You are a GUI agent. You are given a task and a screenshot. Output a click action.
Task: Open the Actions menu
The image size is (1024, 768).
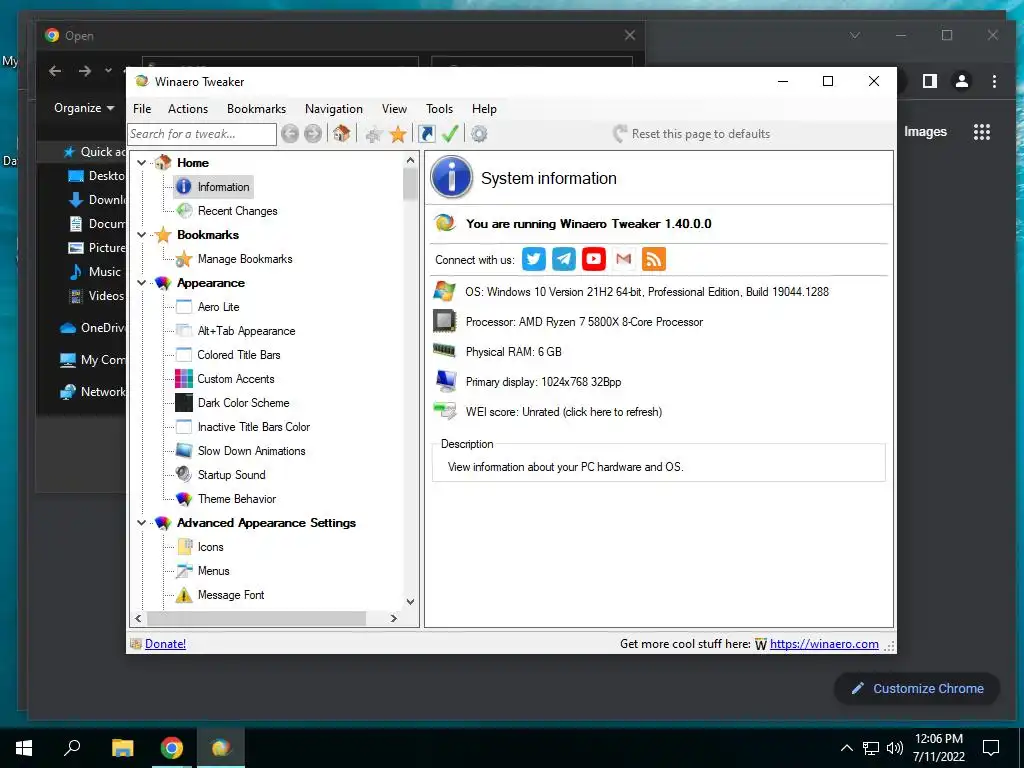(187, 109)
